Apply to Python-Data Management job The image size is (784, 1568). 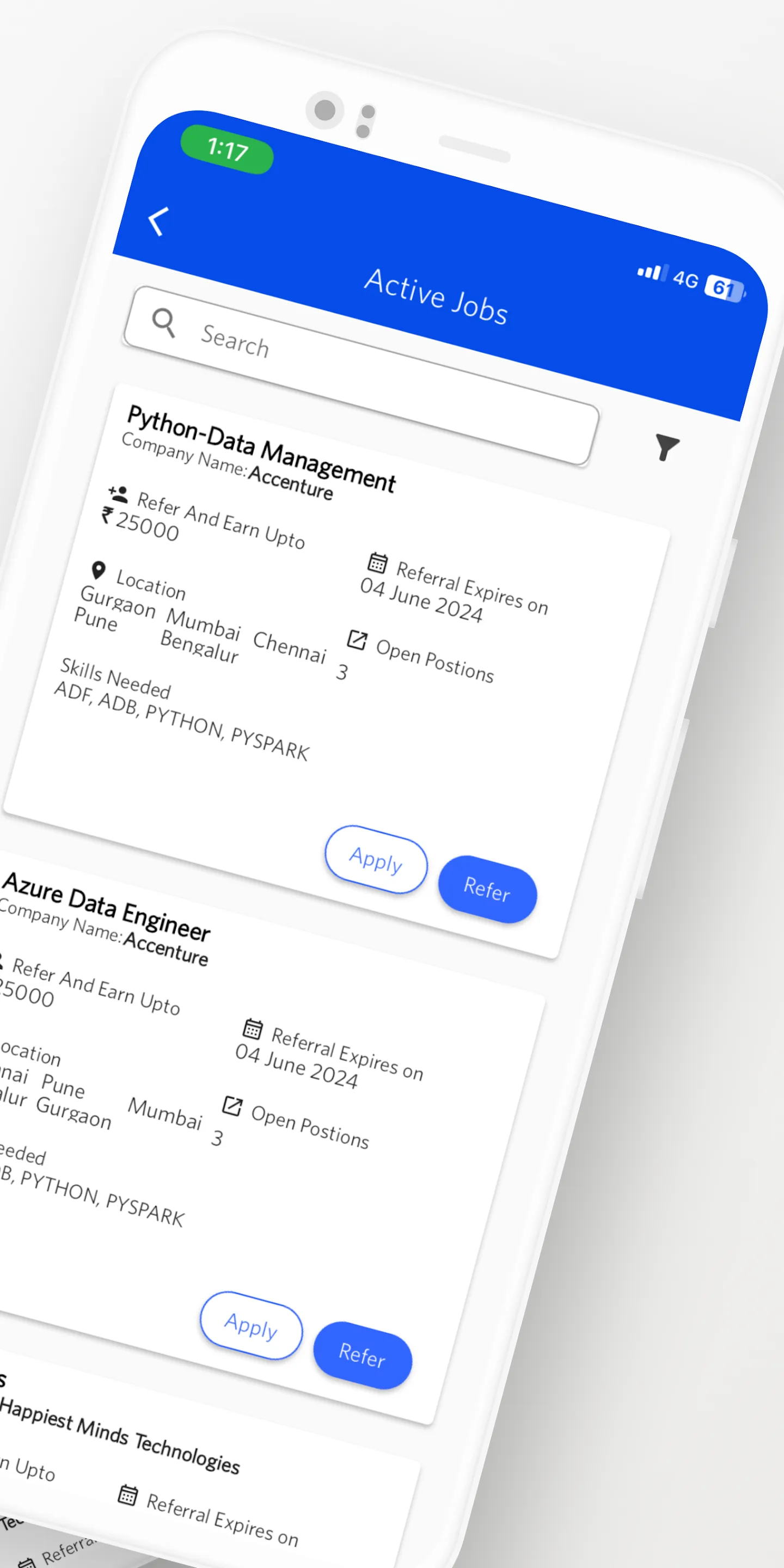coord(376,860)
